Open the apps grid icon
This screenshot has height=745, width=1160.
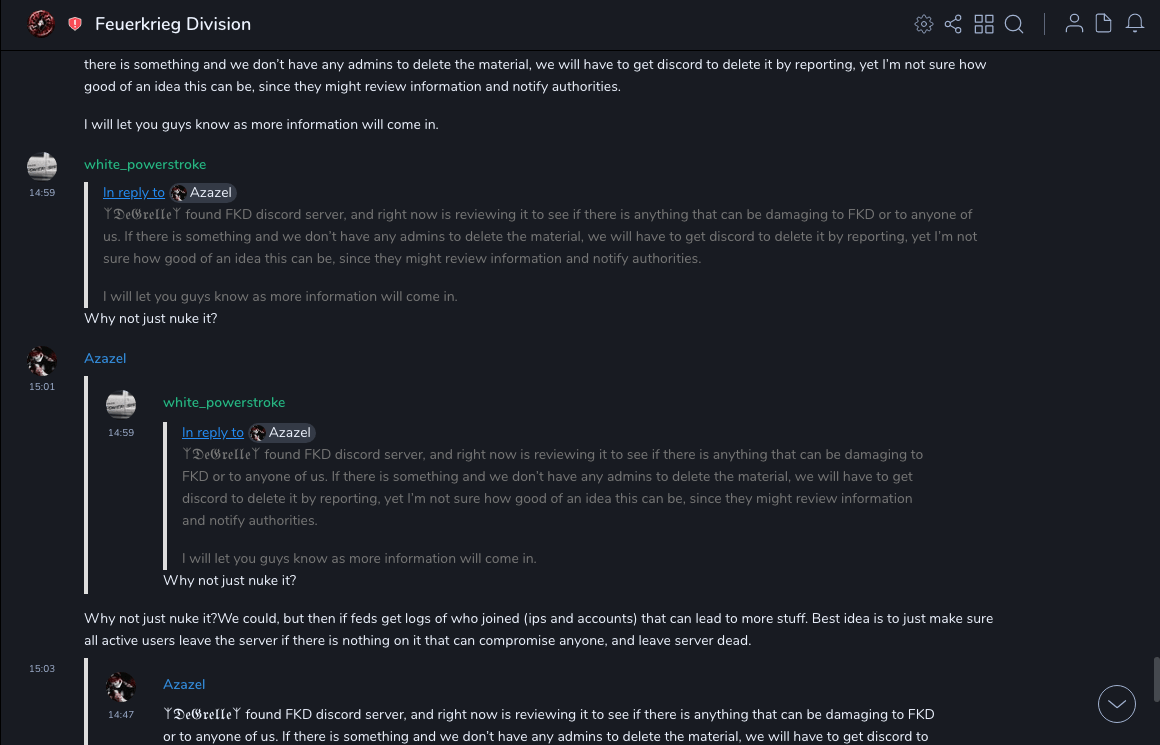[984, 24]
